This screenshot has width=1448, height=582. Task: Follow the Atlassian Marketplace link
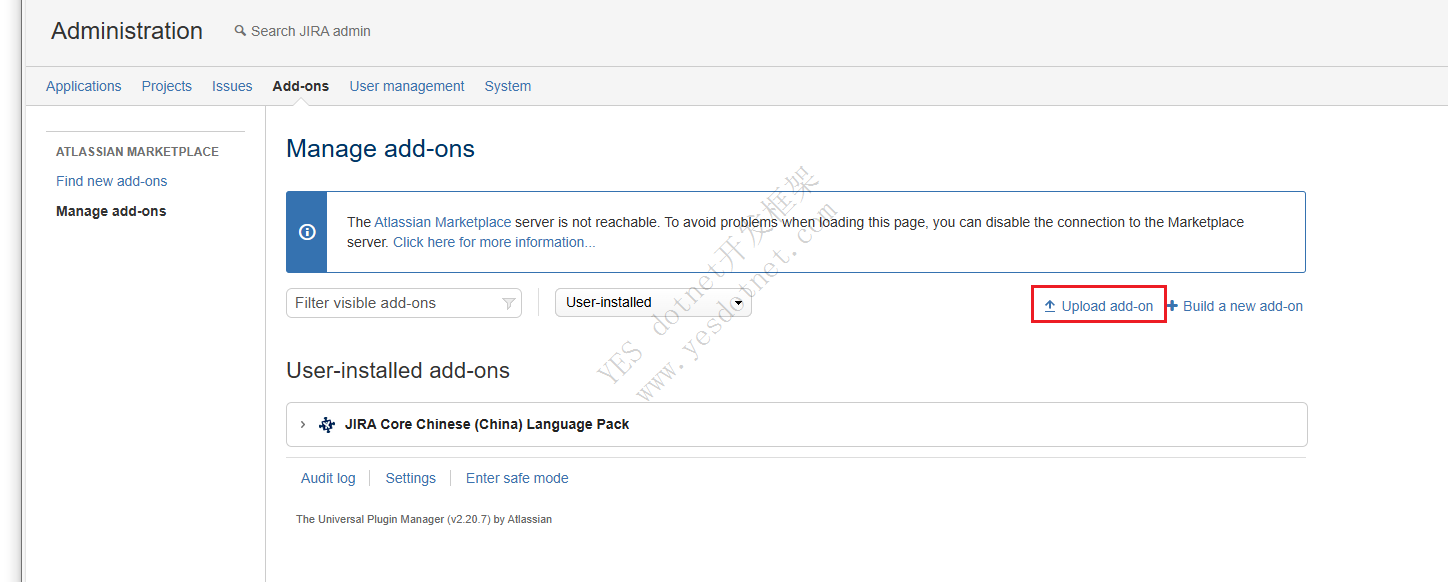(x=443, y=222)
